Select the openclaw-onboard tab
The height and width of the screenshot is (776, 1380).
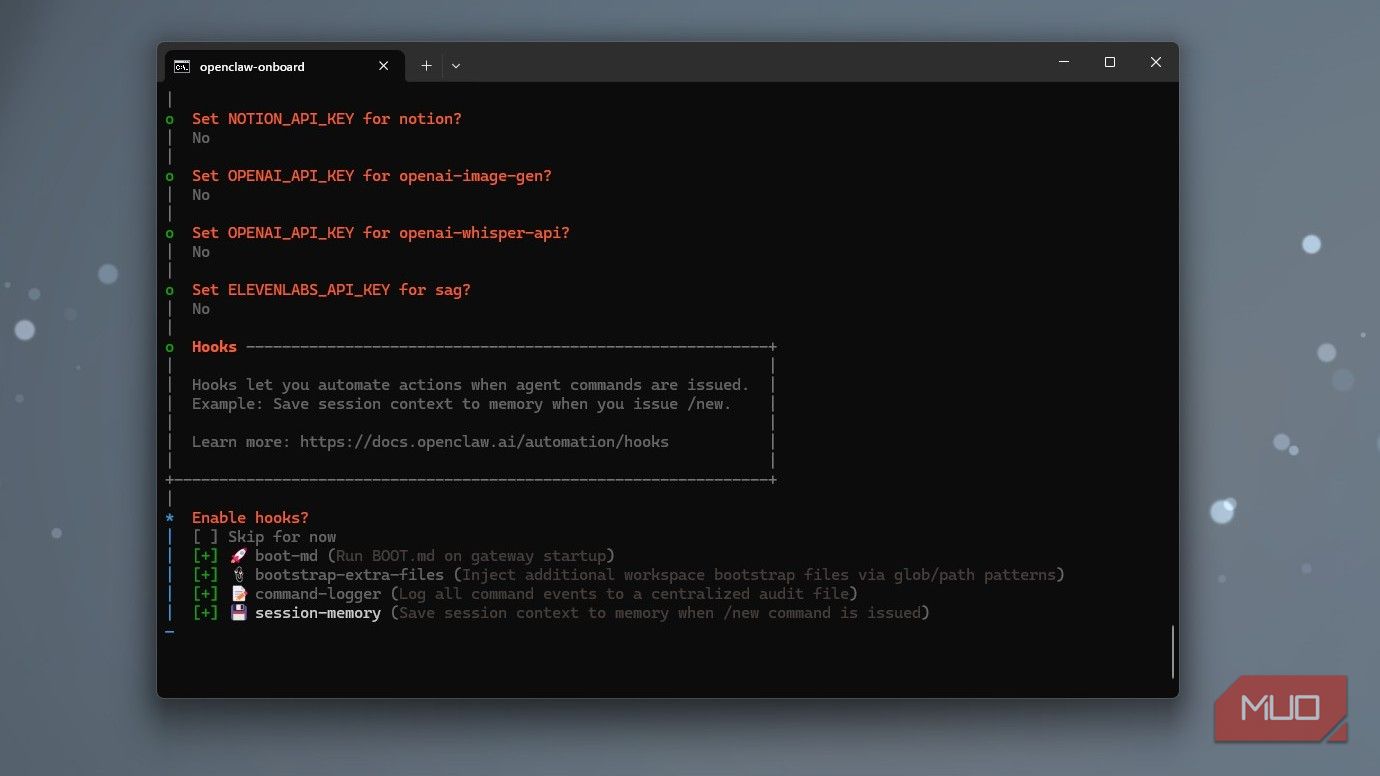pos(285,66)
